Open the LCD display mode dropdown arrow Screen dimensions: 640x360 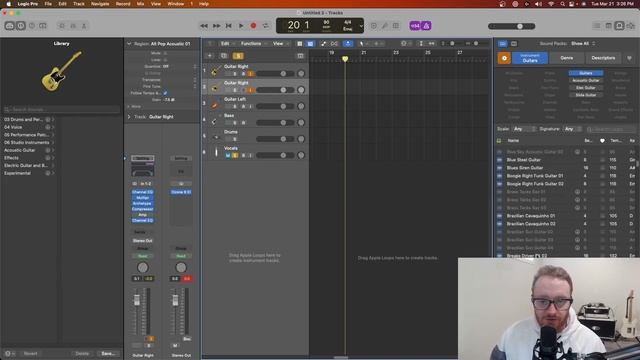pos(361,26)
